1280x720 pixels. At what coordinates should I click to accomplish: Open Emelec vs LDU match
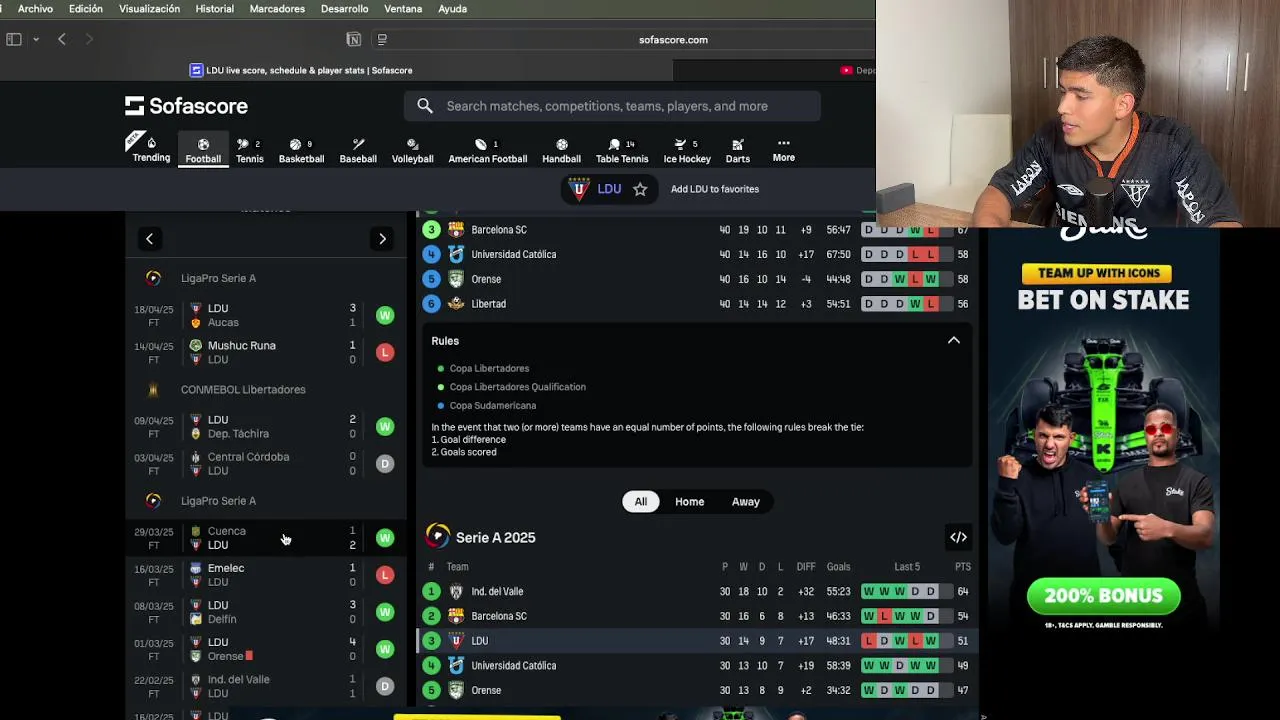pyautogui.click(x=266, y=575)
